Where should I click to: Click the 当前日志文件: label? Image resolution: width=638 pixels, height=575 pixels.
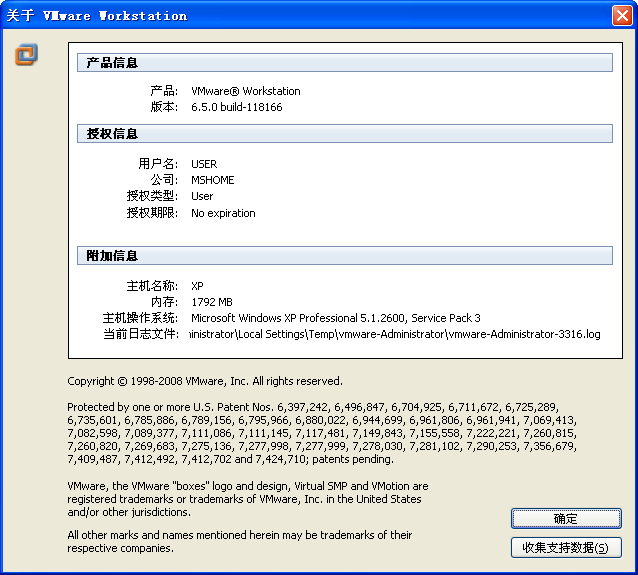140,334
